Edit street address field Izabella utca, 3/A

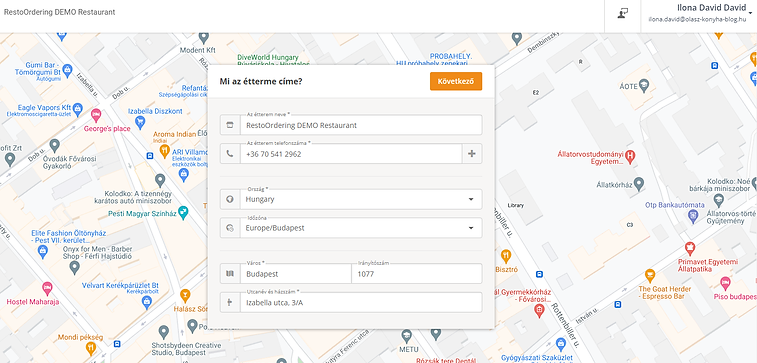pos(361,303)
